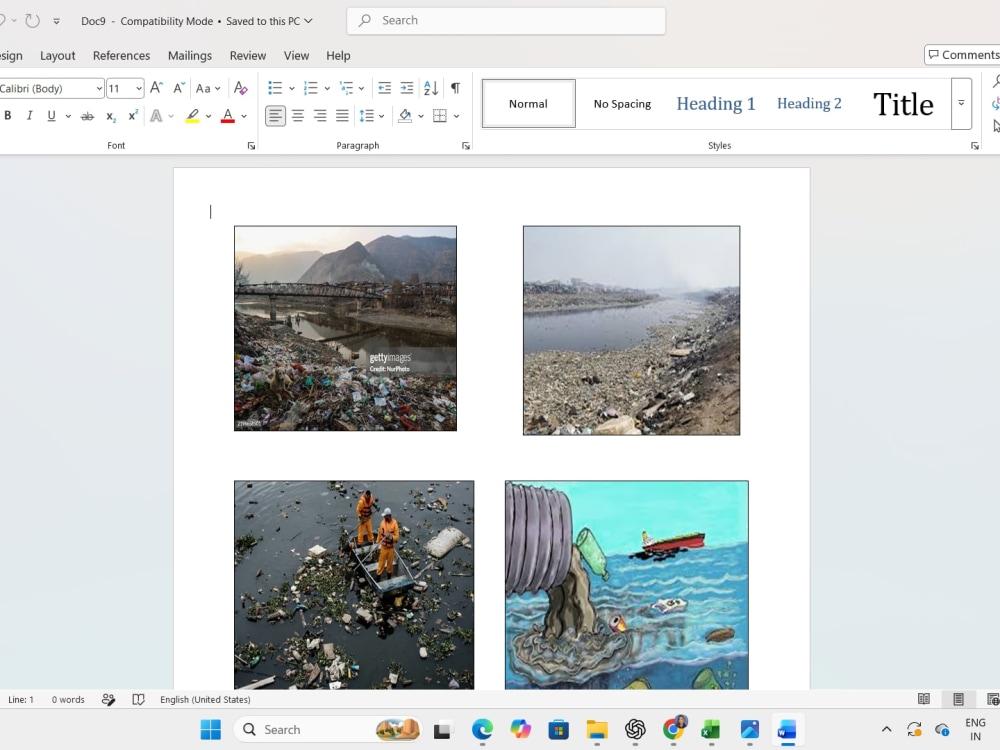1000x750 pixels.
Task: Click Clear All Formatting icon
Action: (240, 88)
